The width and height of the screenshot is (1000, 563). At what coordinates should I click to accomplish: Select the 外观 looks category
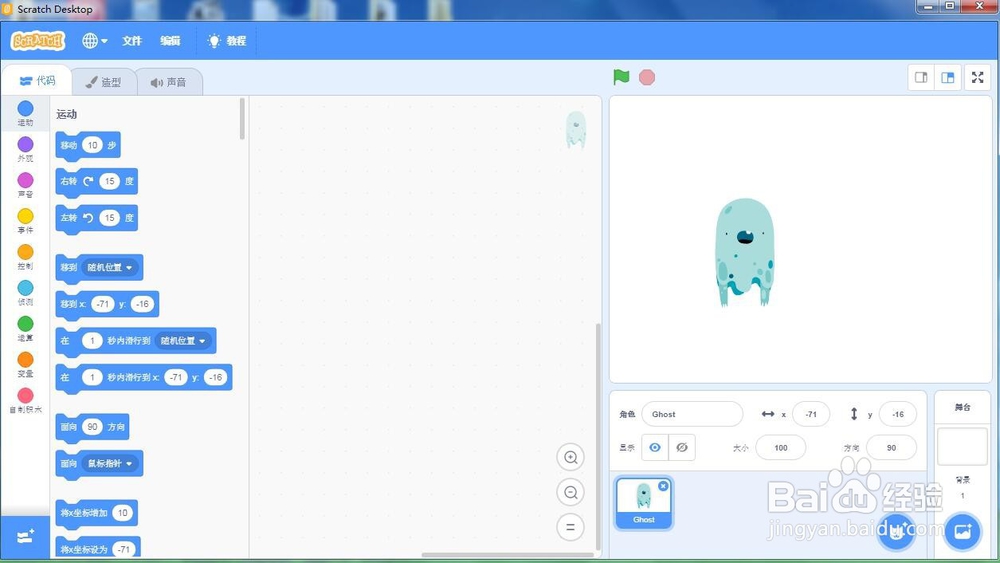point(26,149)
